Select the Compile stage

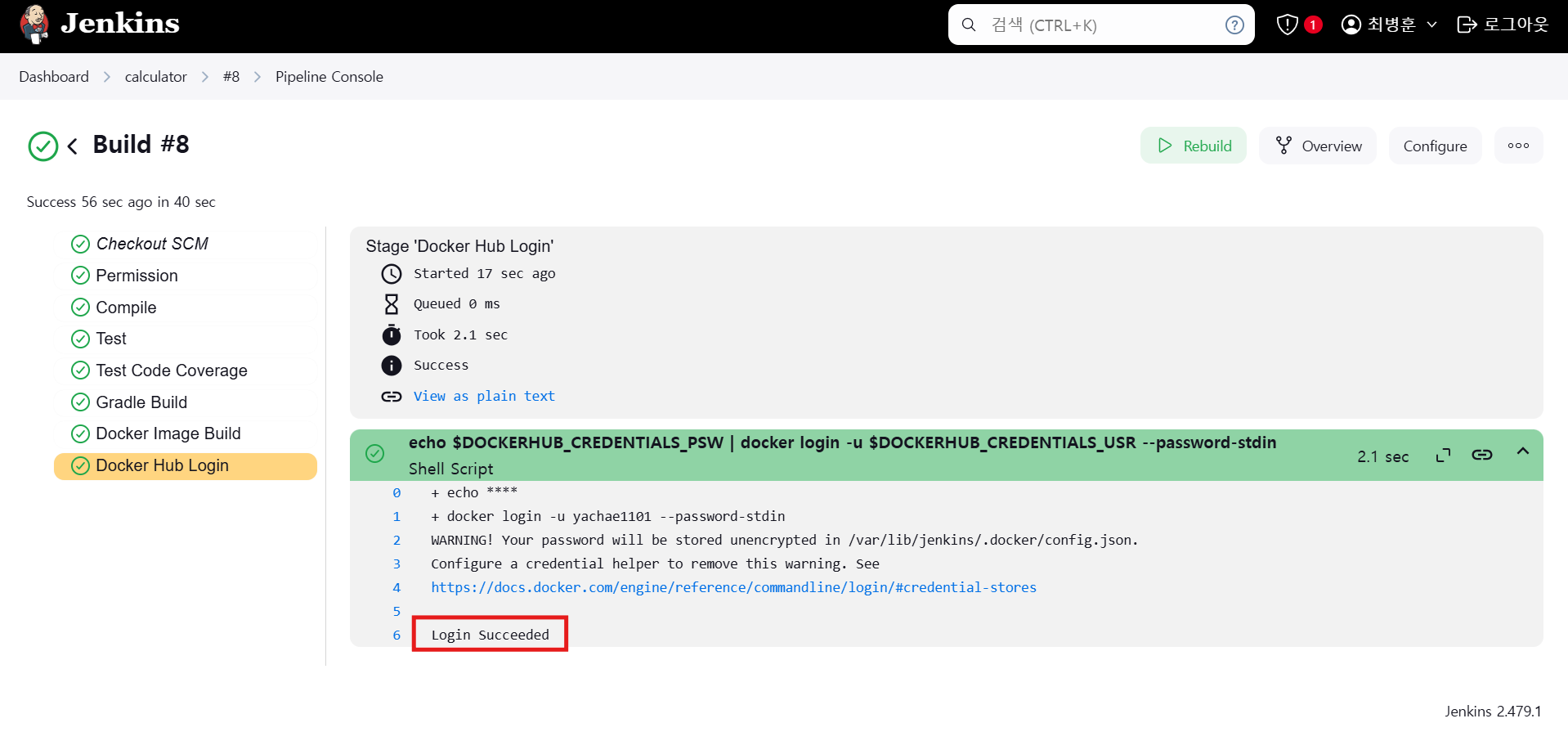185,308
